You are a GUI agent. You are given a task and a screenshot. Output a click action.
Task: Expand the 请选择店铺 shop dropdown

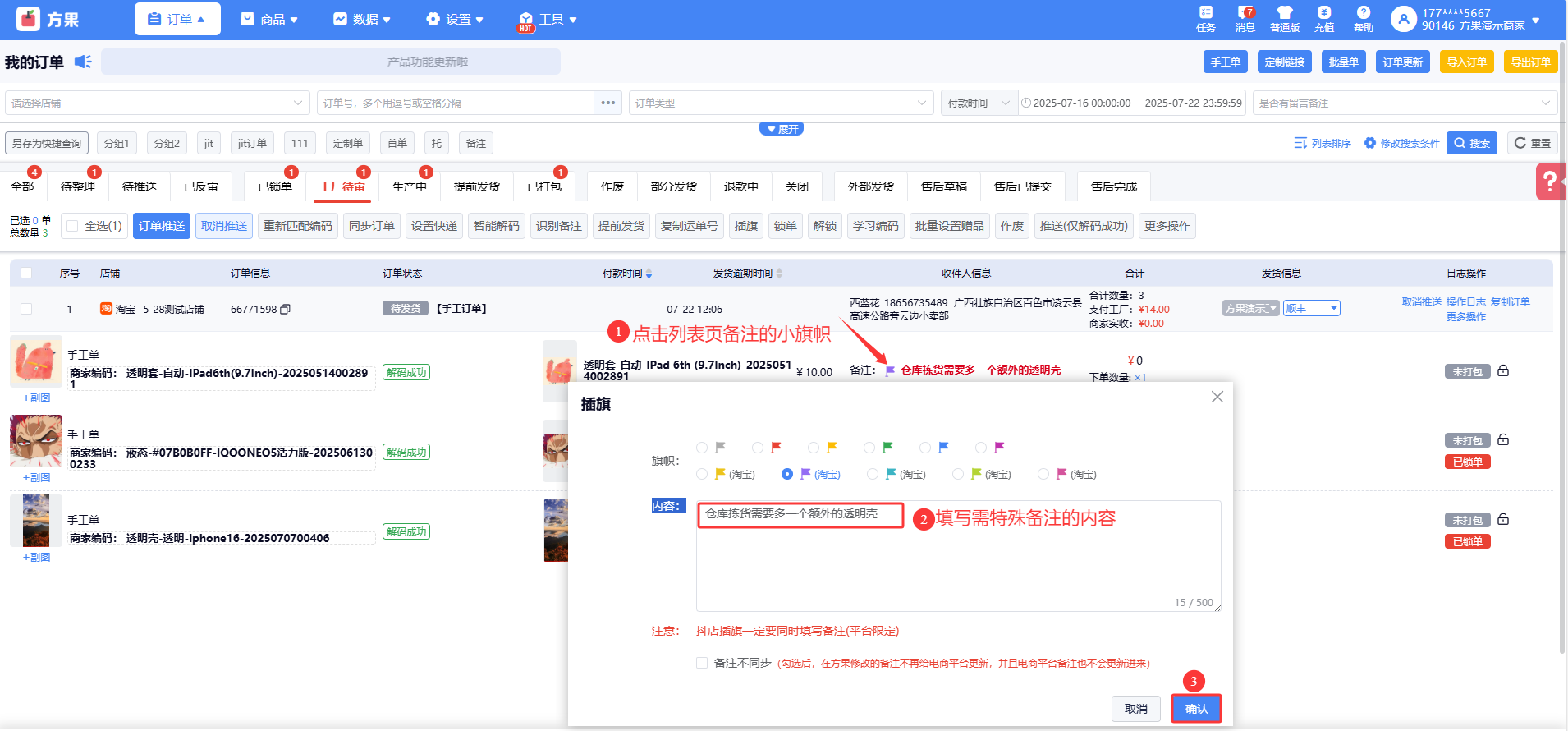pyautogui.click(x=157, y=103)
